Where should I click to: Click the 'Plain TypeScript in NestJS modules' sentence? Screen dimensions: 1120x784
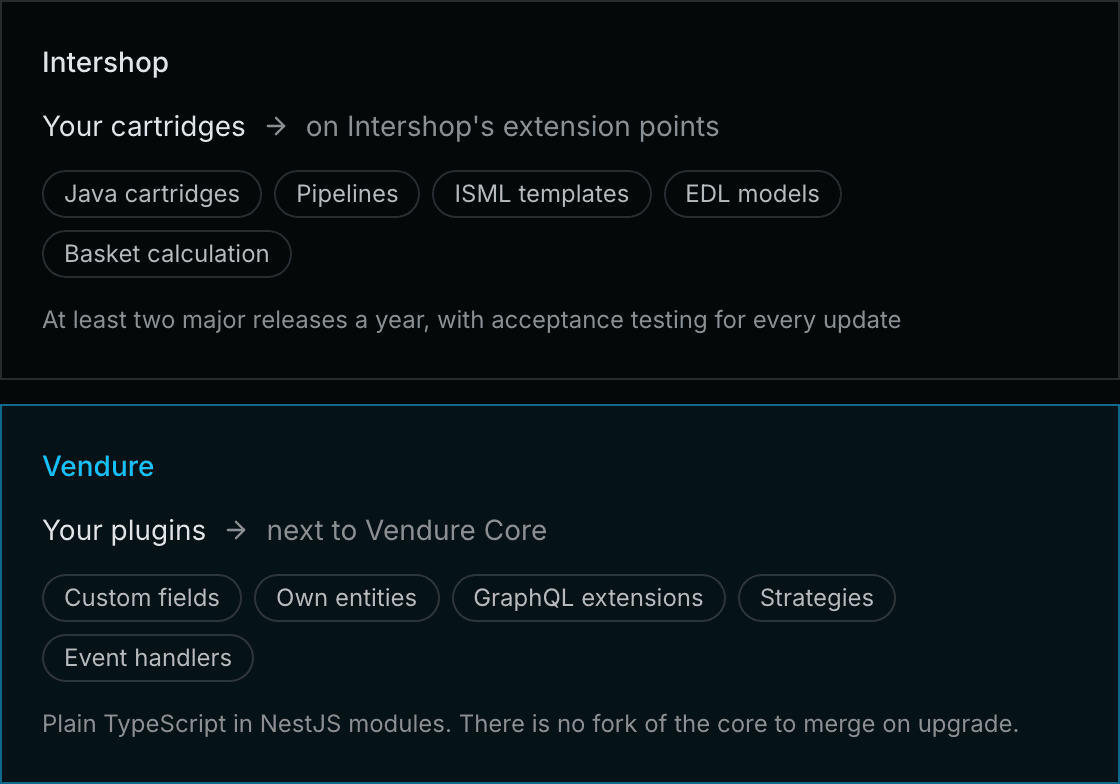click(530, 724)
